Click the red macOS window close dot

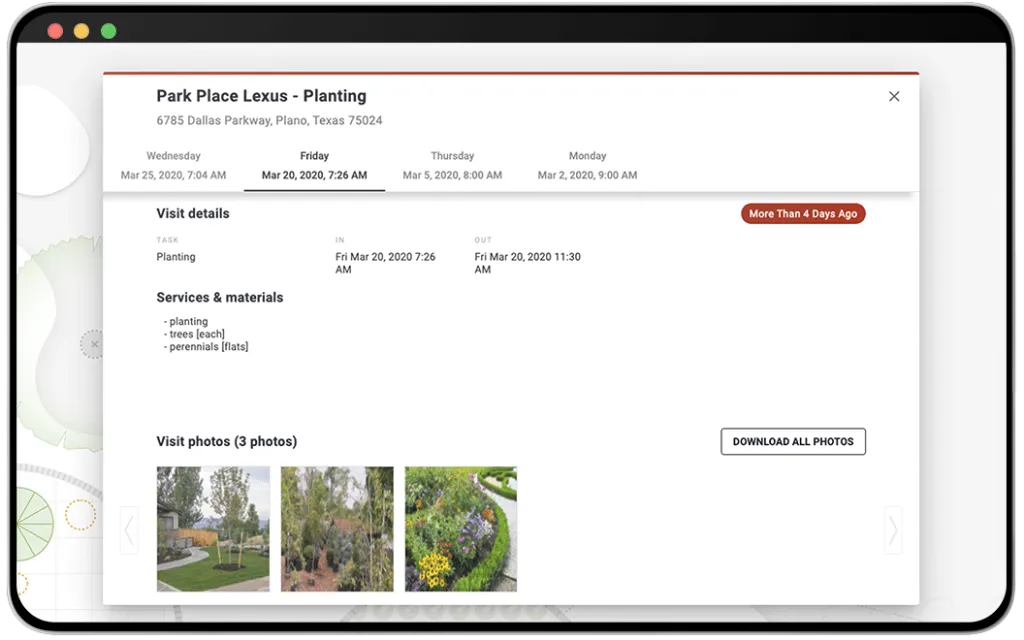click(x=56, y=31)
